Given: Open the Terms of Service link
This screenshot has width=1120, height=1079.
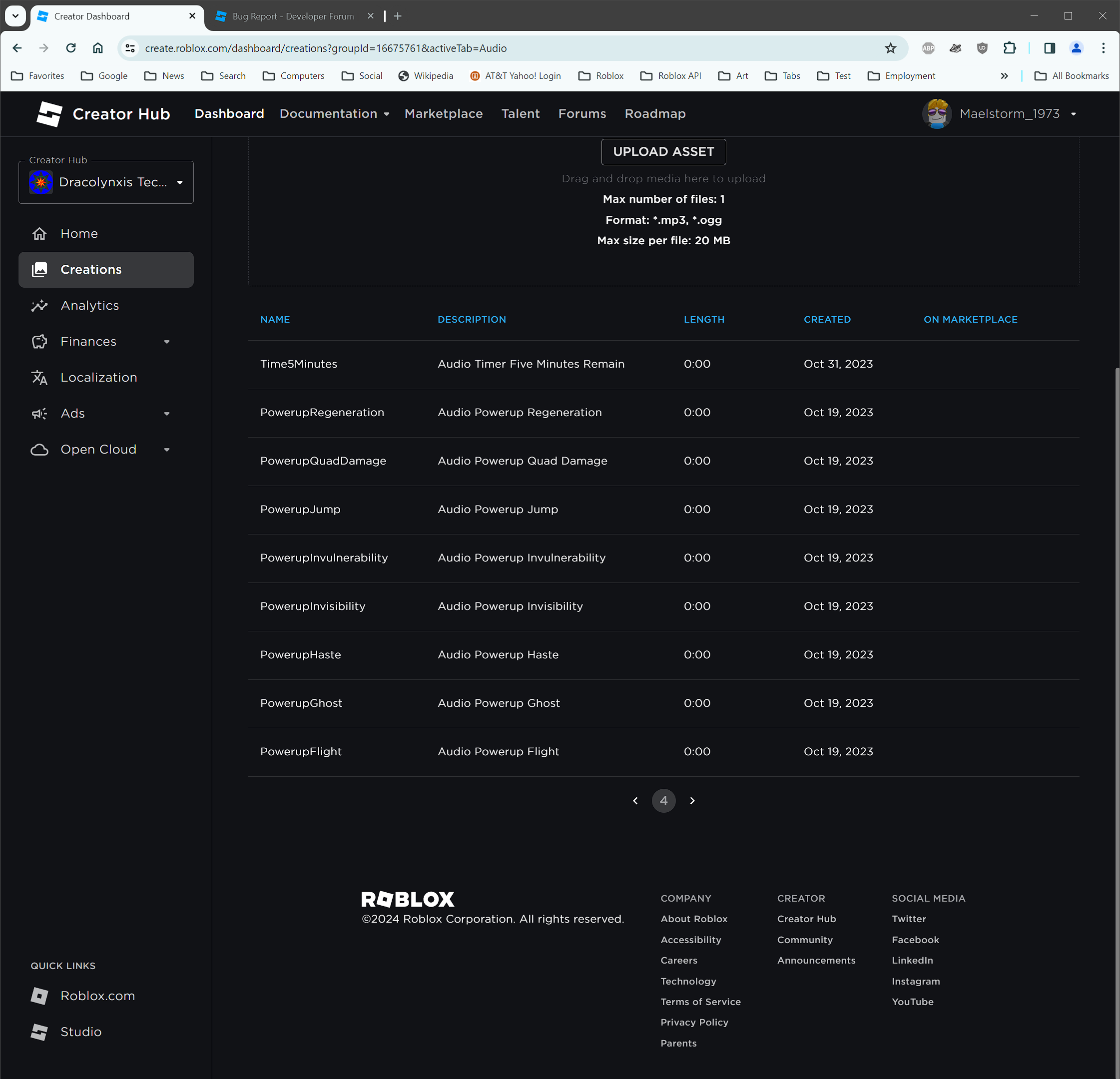Looking at the screenshot, I should [x=700, y=1001].
